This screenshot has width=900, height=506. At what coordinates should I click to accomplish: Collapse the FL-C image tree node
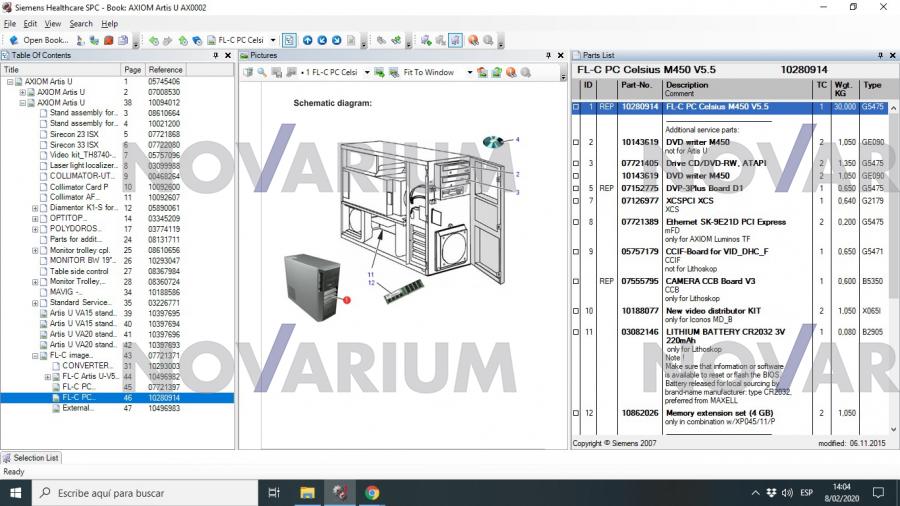coord(36,355)
